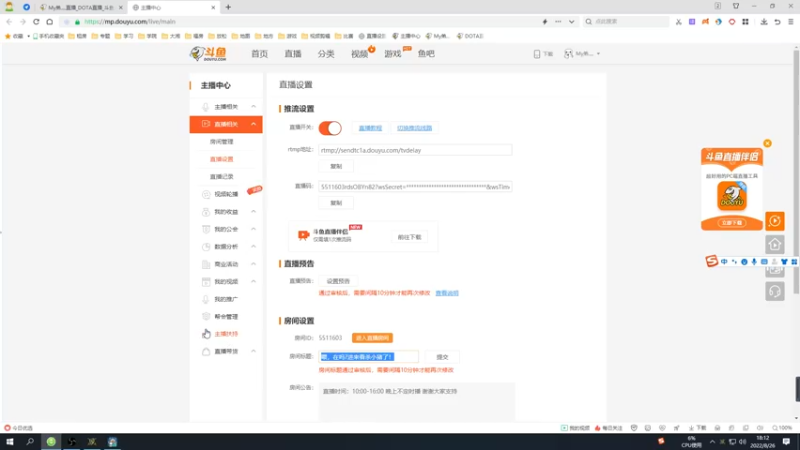The image size is (800, 450).
Task: Expand the 数据分析 sidebar section
Action: click(x=254, y=246)
